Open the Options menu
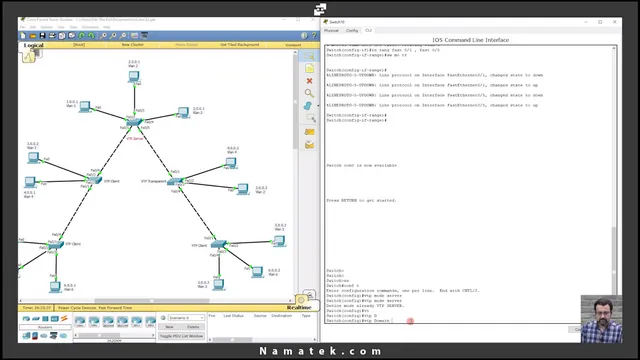This screenshot has height=360, width=640. (46, 27)
